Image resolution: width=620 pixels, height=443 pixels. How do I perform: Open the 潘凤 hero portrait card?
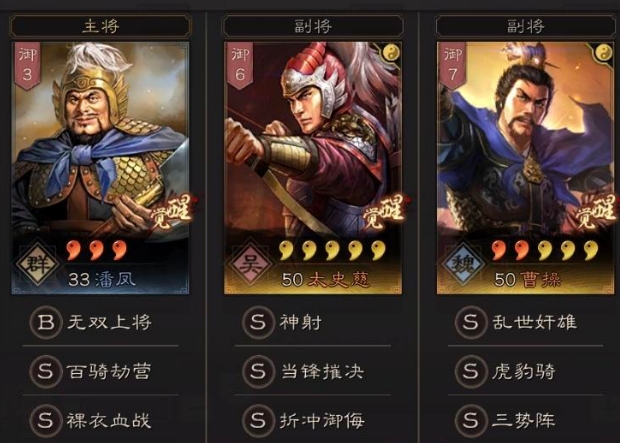pyautogui.click(x=100, y=168)
